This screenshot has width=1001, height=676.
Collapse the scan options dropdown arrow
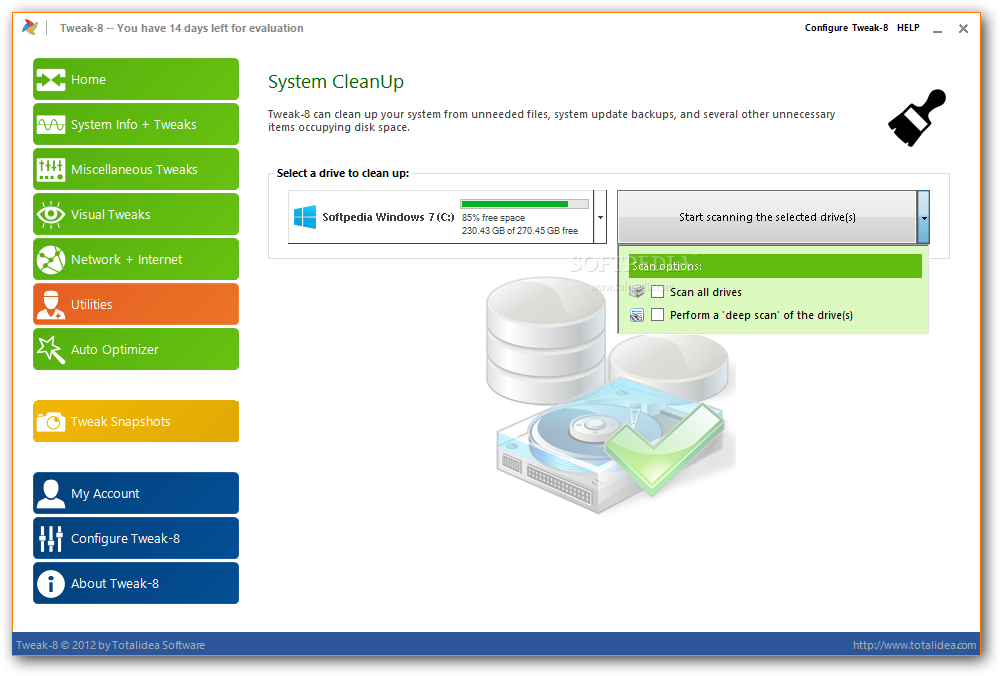pyautogui.click(x=923, y=217)
